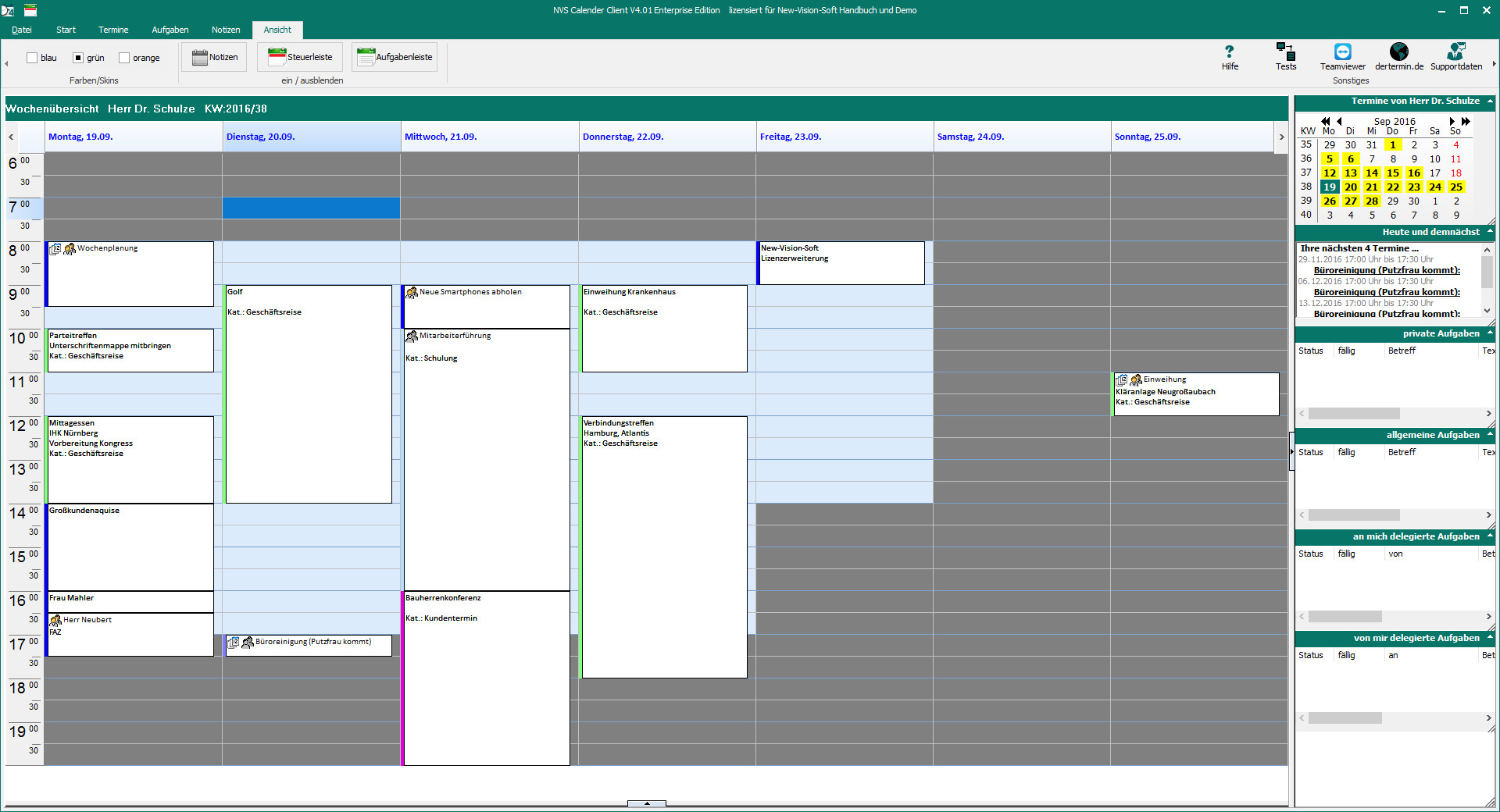
Task: Check the orange skin checkbox
Action: click(124, 58)
